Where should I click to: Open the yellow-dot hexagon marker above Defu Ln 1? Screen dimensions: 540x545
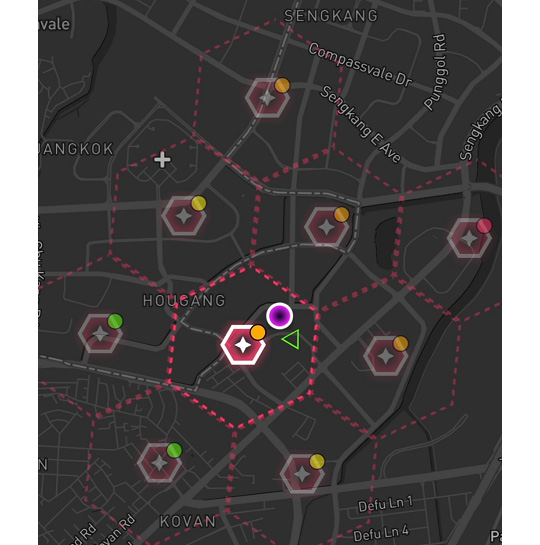[x=302, y=474]
